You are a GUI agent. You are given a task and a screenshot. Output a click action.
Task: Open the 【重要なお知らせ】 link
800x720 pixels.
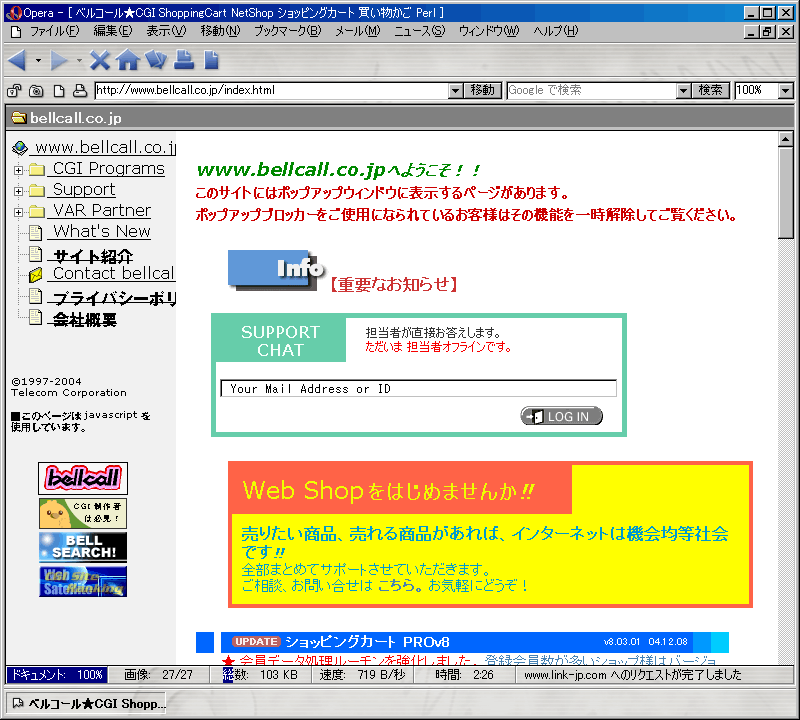coord(393,284)
